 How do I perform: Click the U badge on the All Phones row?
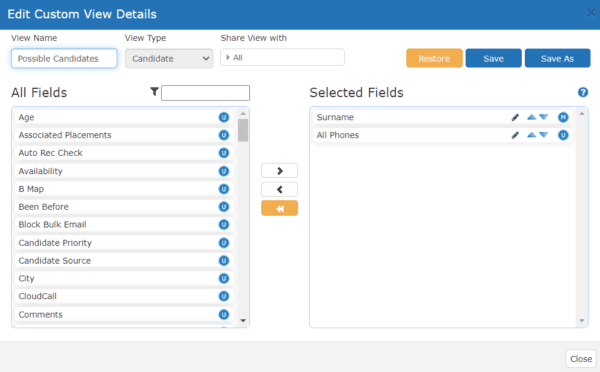[563, 135]
